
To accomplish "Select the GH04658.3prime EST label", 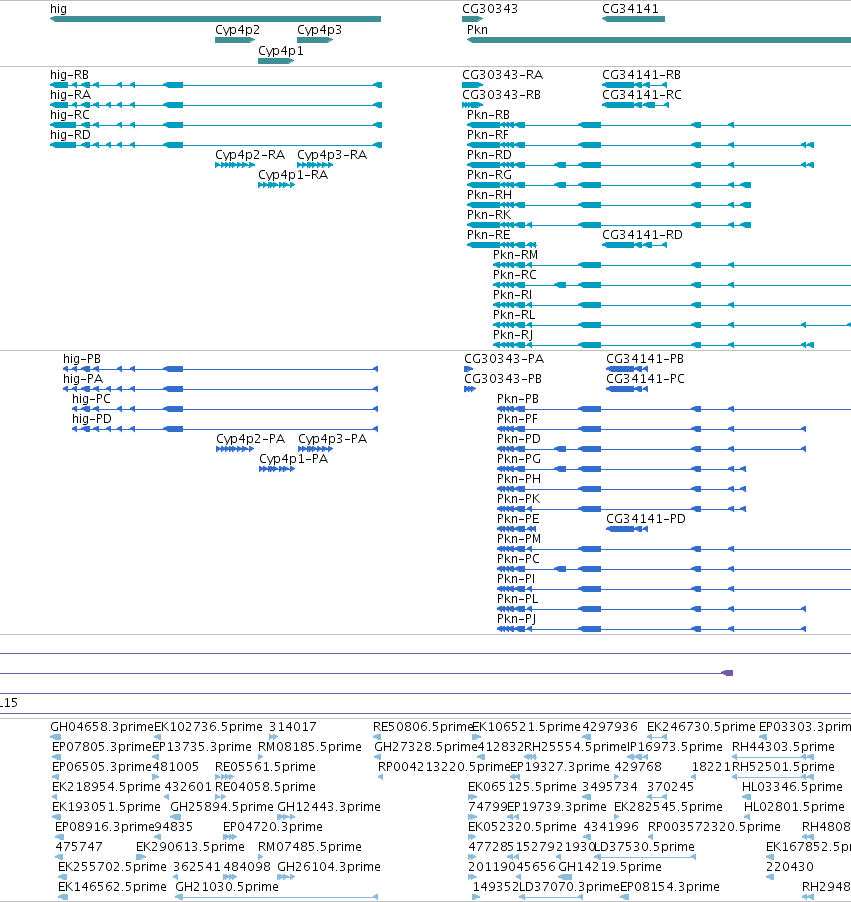I will tap(102, 727).
